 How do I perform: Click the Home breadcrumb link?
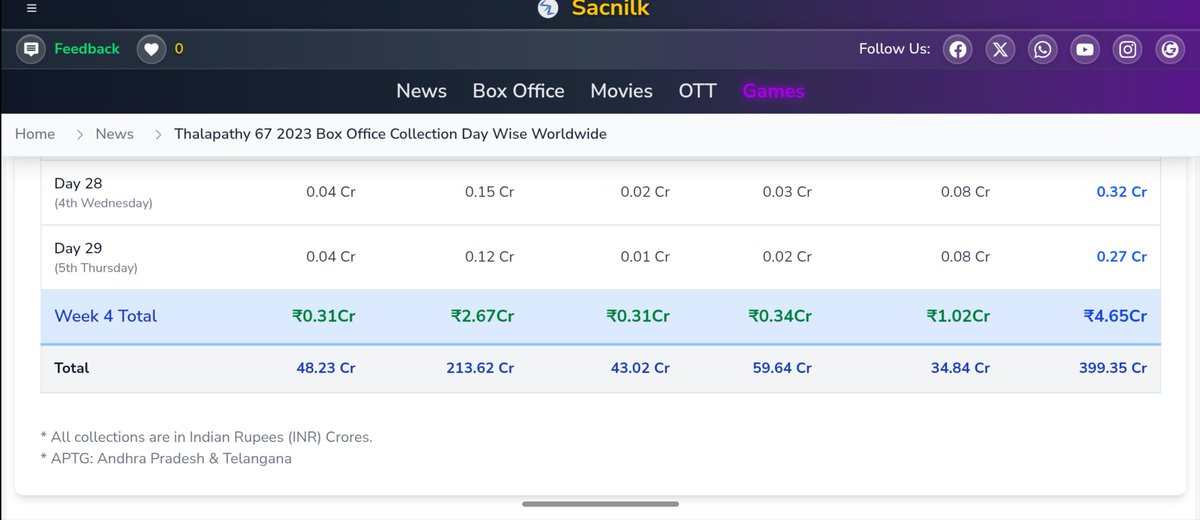[35, 134]
